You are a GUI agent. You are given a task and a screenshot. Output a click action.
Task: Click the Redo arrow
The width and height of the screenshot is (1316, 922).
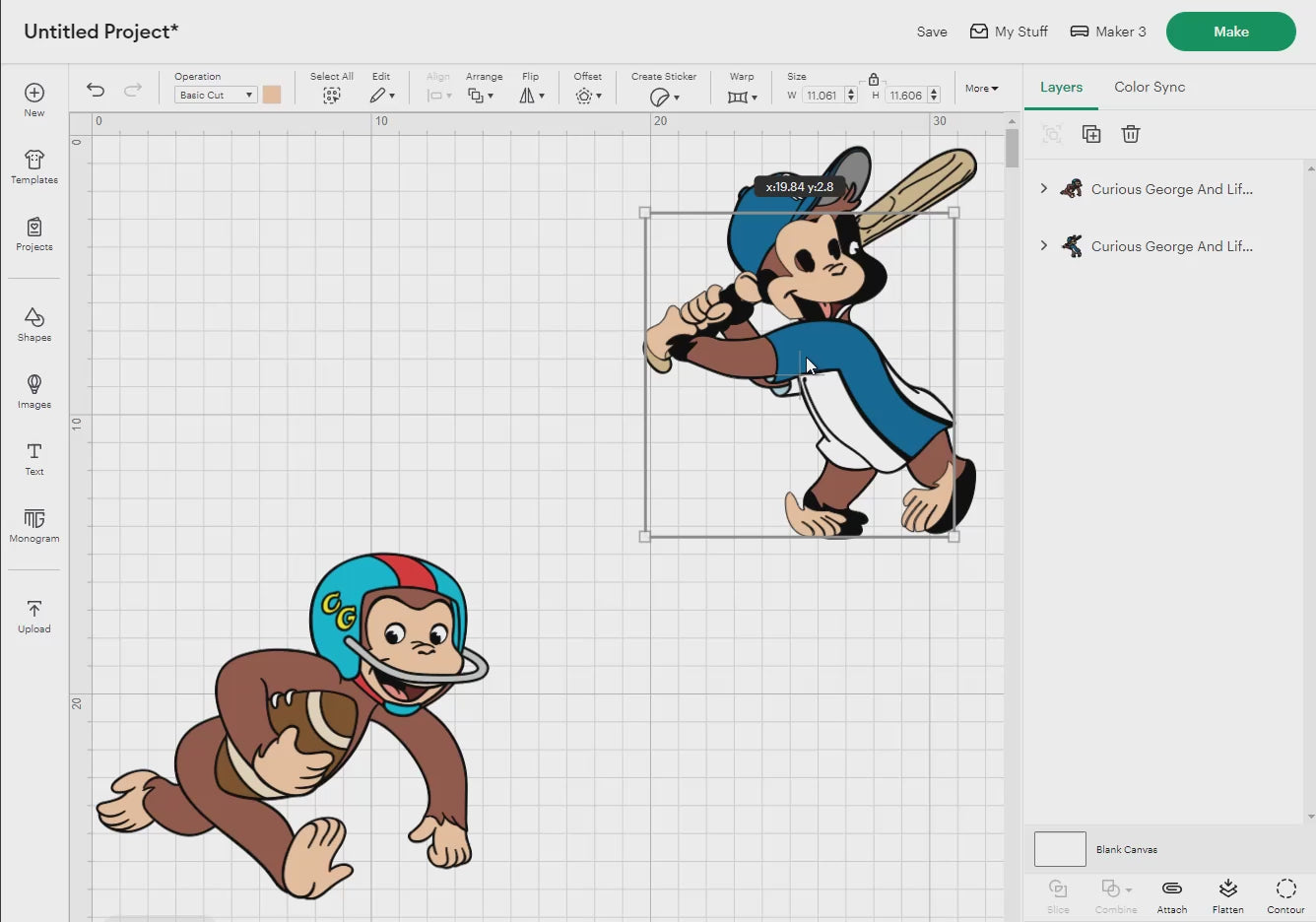click(x=133, y=90)
